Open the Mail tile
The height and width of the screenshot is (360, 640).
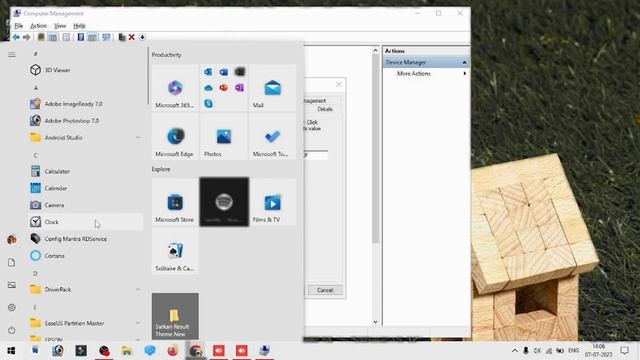272,88
